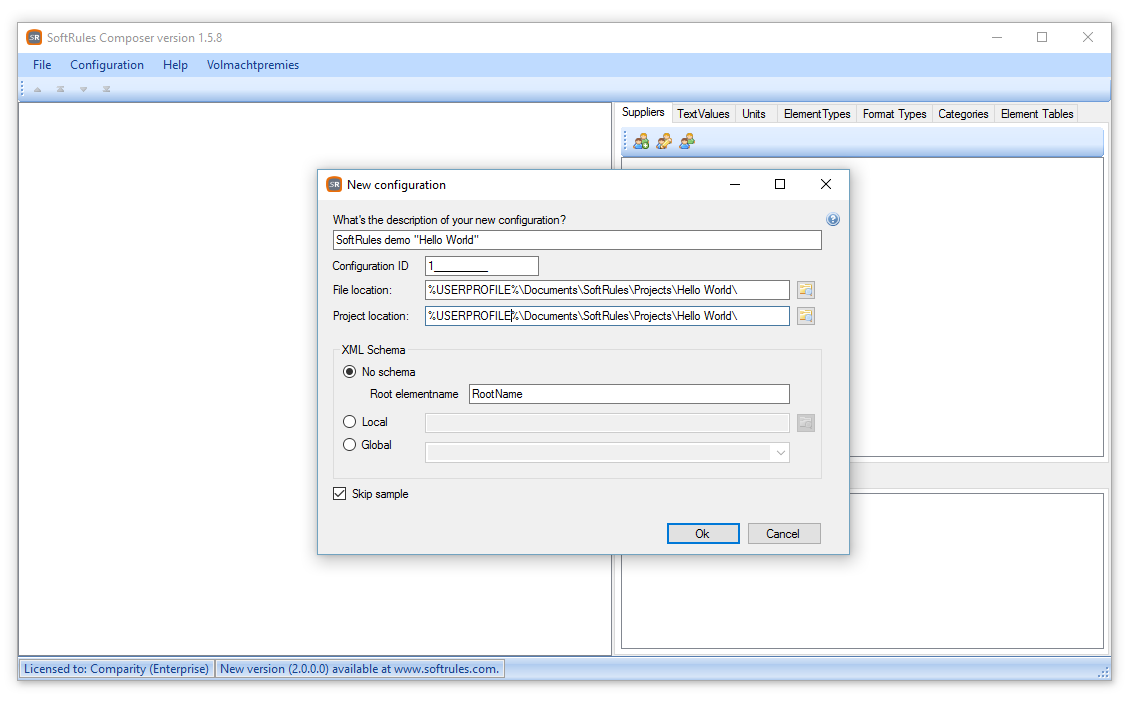
Task: Choose the Local schema radio button
Action: pos(349,422)
